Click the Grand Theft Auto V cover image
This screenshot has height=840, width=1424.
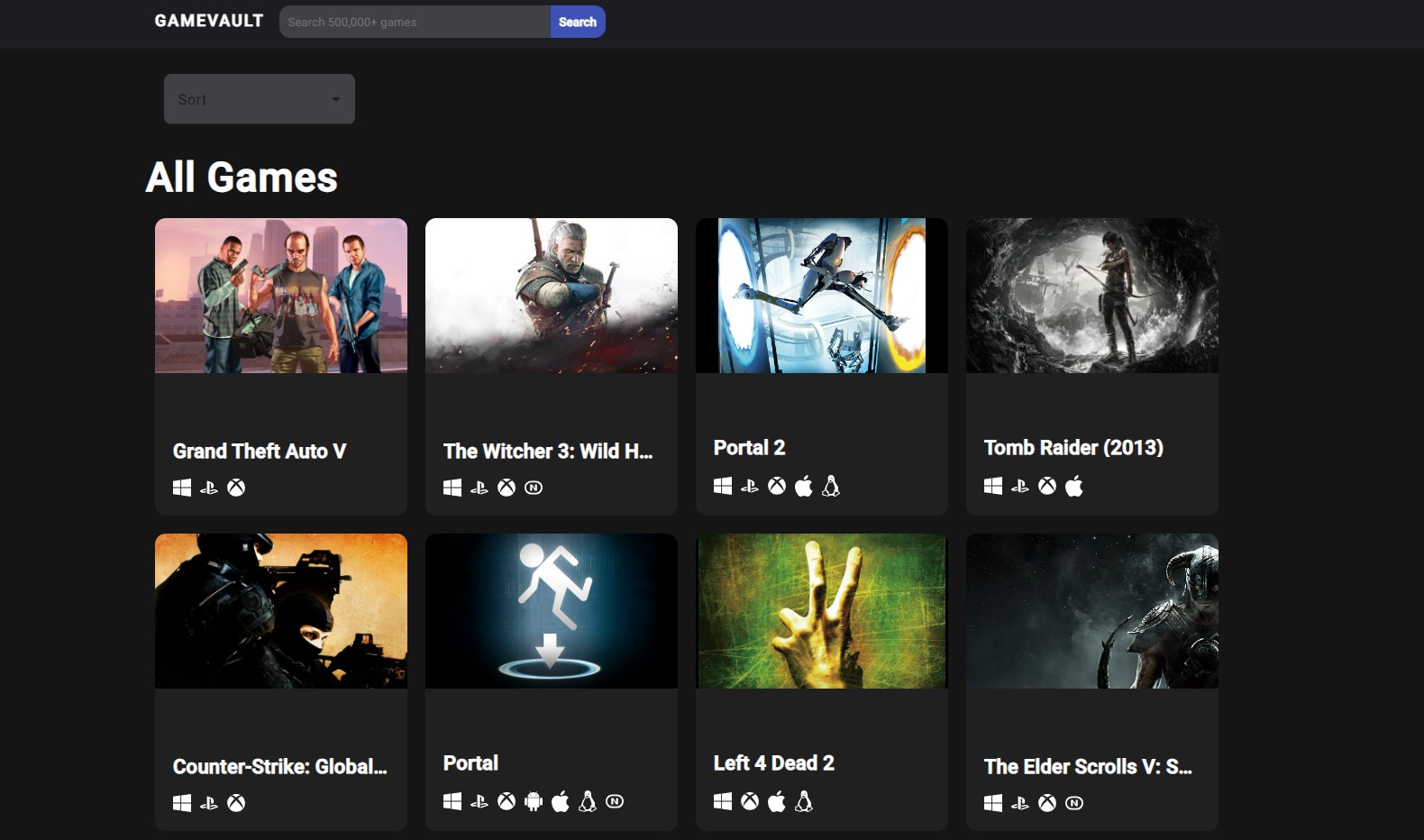281,296
